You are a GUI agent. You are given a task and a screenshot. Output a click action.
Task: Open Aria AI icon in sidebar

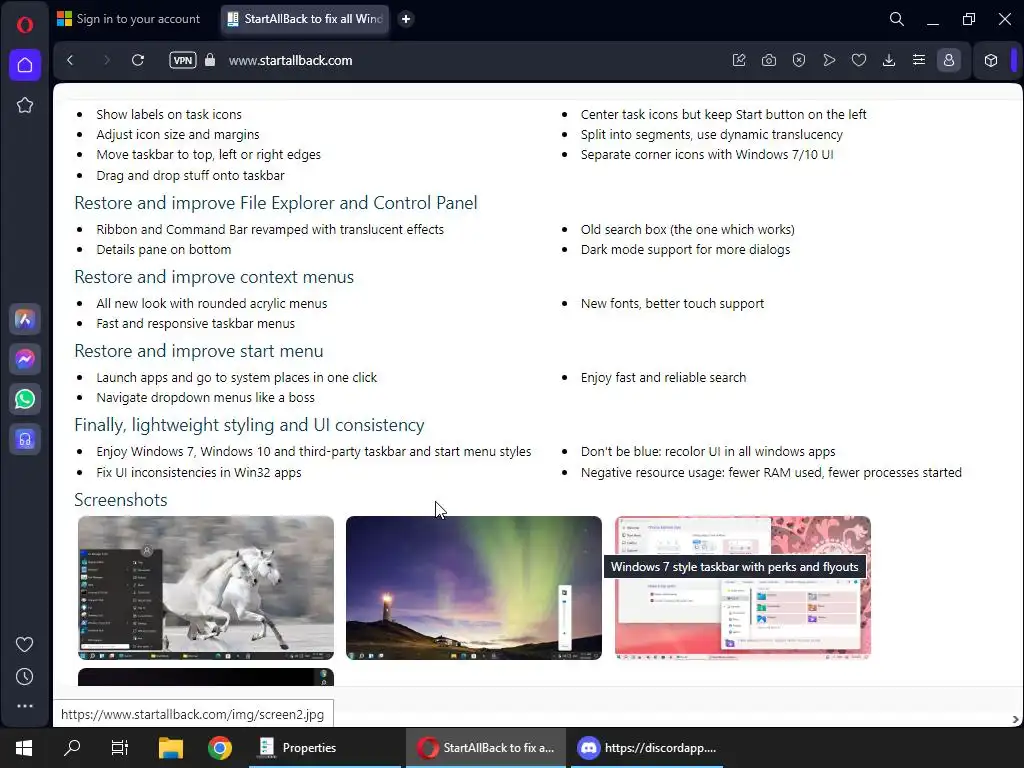[x=25, y=319]
